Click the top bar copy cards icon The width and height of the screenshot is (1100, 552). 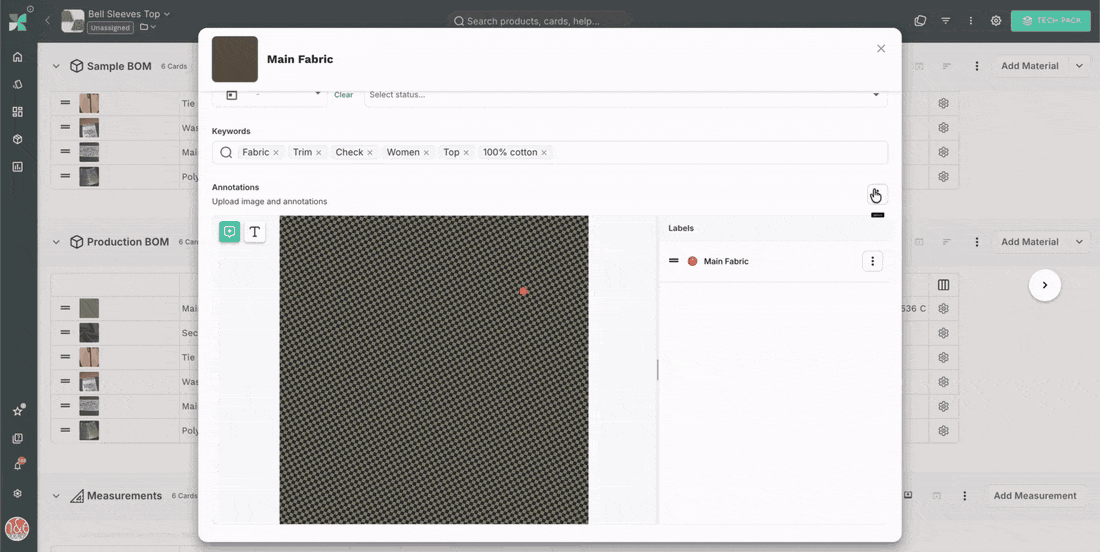(920, 20)
